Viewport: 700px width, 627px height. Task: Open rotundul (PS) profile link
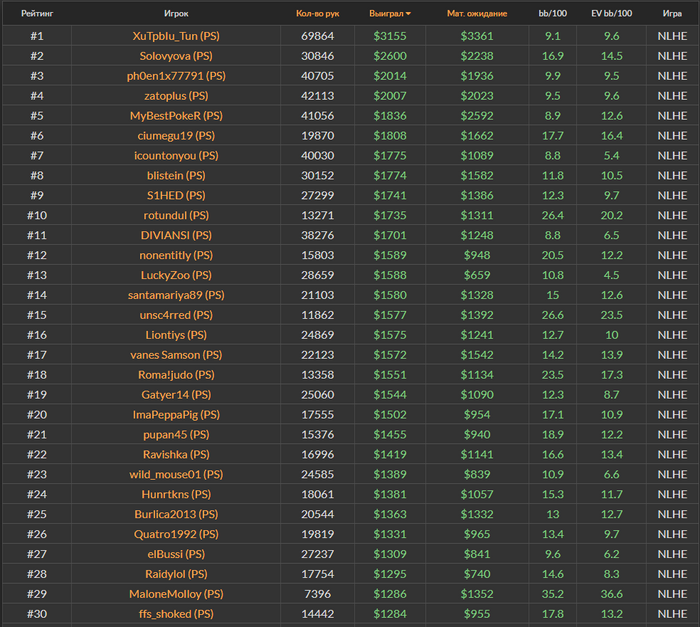[x=176, y=215]
